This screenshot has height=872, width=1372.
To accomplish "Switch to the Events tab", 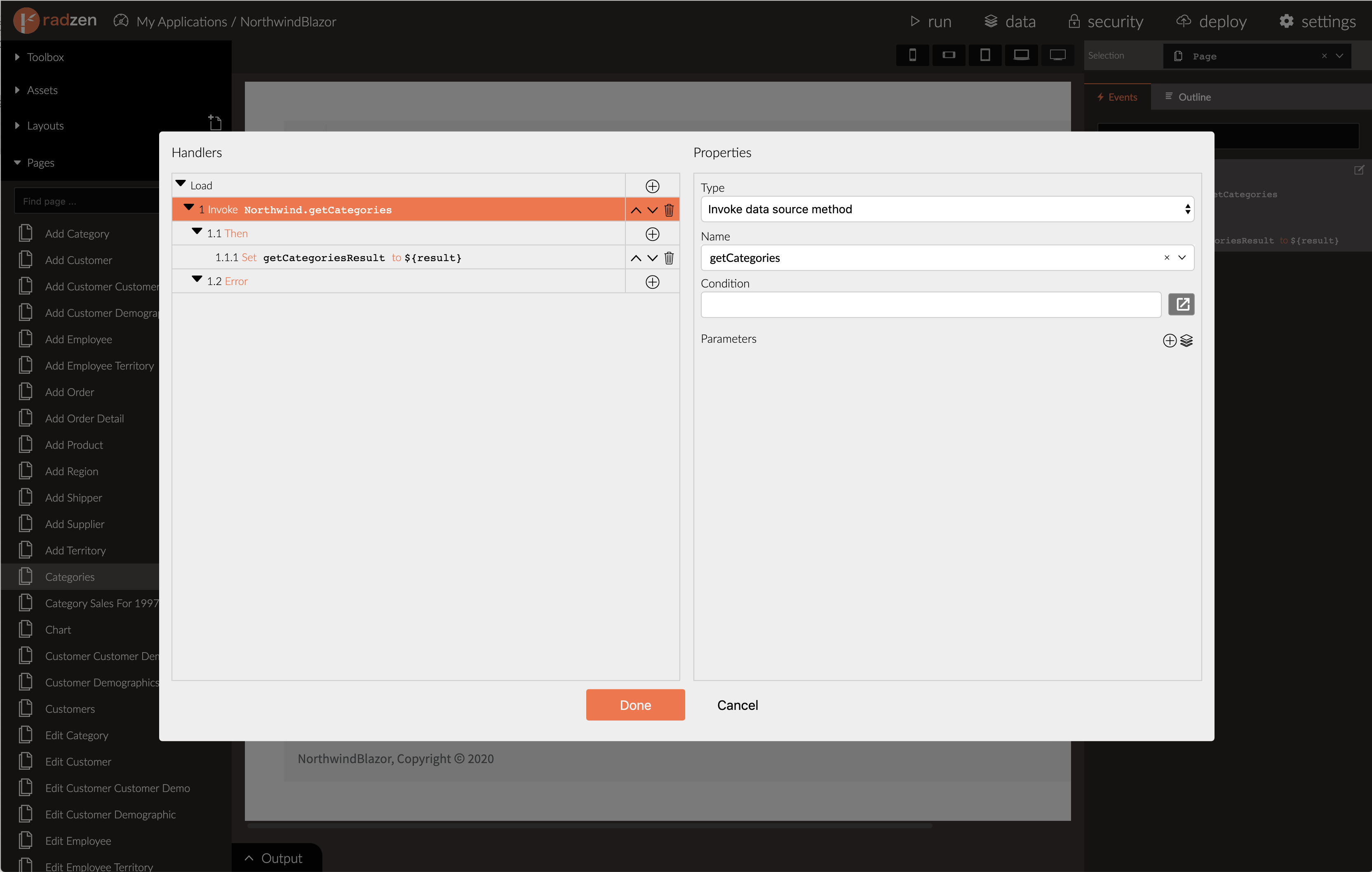I will tap(1117, 97).
